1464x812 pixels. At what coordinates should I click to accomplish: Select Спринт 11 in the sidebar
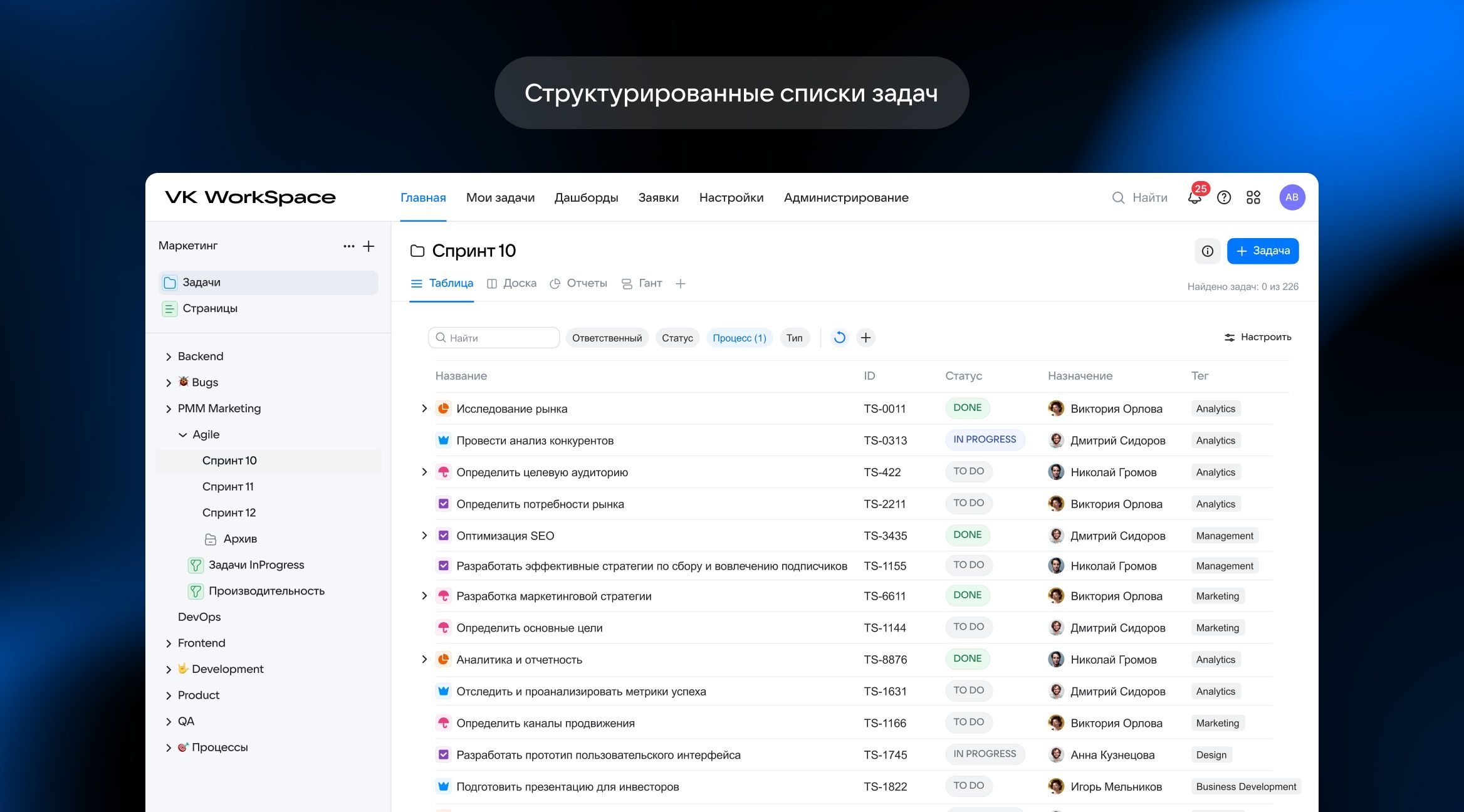click(x=228, y=487)
